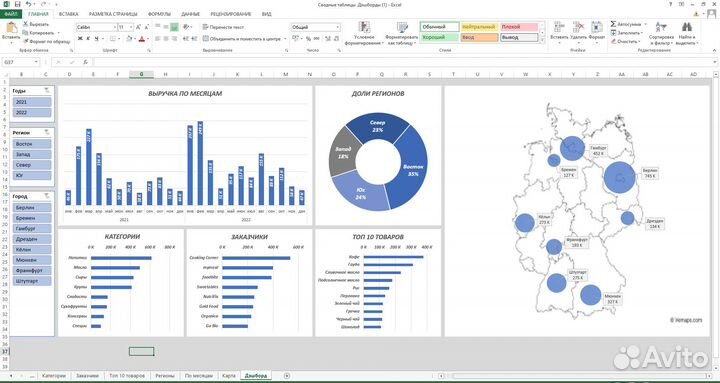Screen dimensions: 720x383
Task: Clear filter icon on Город slicer
Action: click(47, 196)
